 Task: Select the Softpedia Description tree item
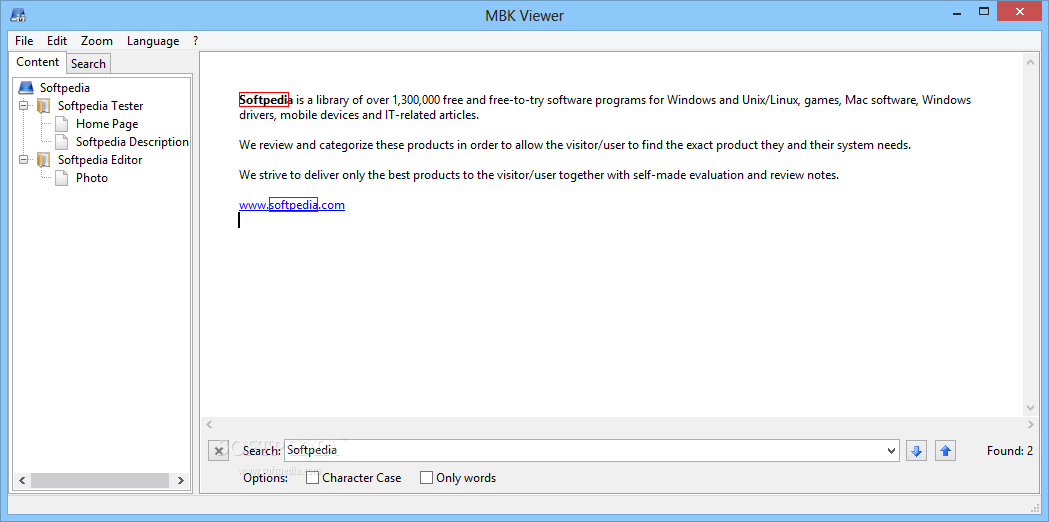[132, 142]
